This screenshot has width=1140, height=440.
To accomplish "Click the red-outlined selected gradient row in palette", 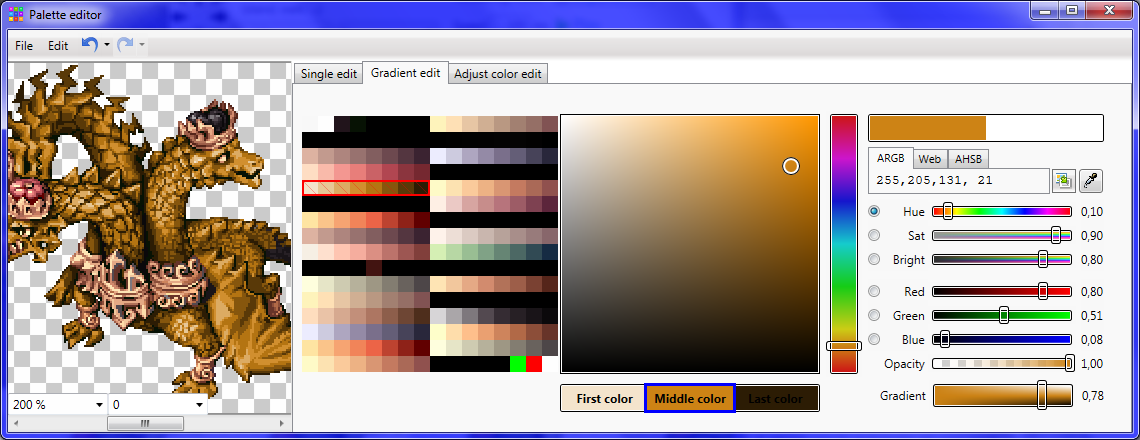I will pyautogui.click(x=366, y=188).
